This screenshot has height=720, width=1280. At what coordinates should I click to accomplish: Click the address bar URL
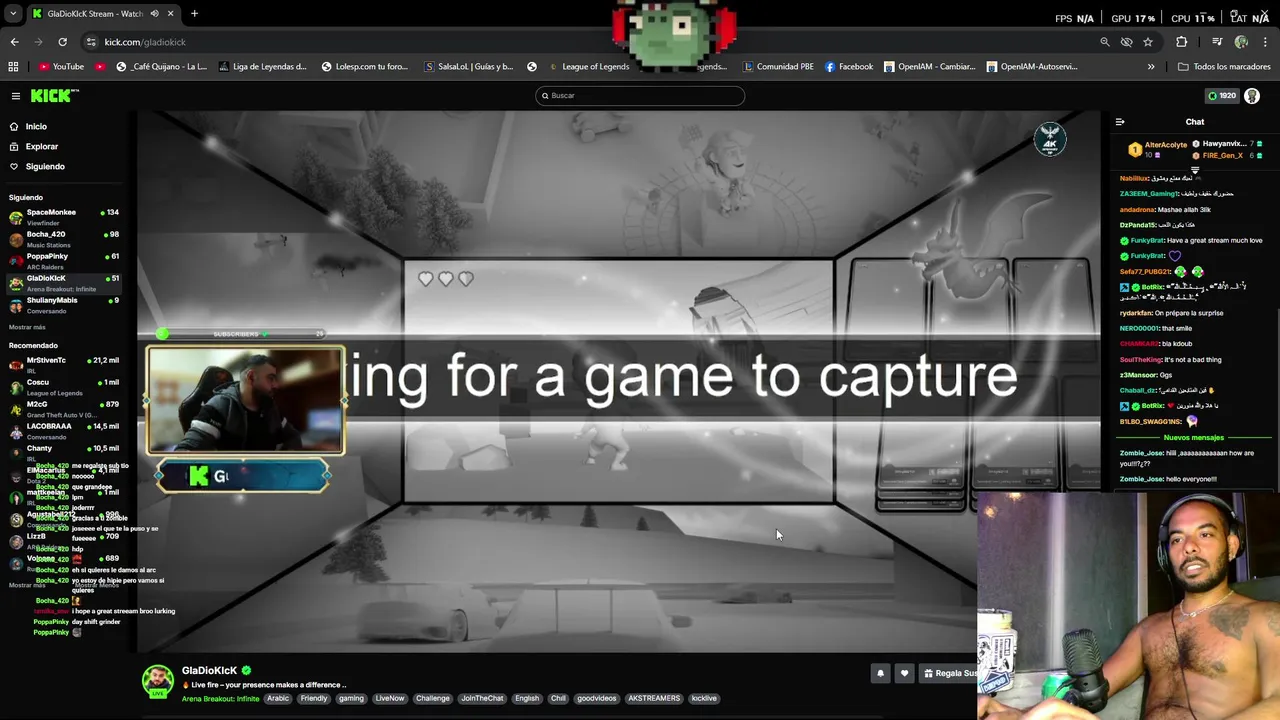[x=145, y=42]
